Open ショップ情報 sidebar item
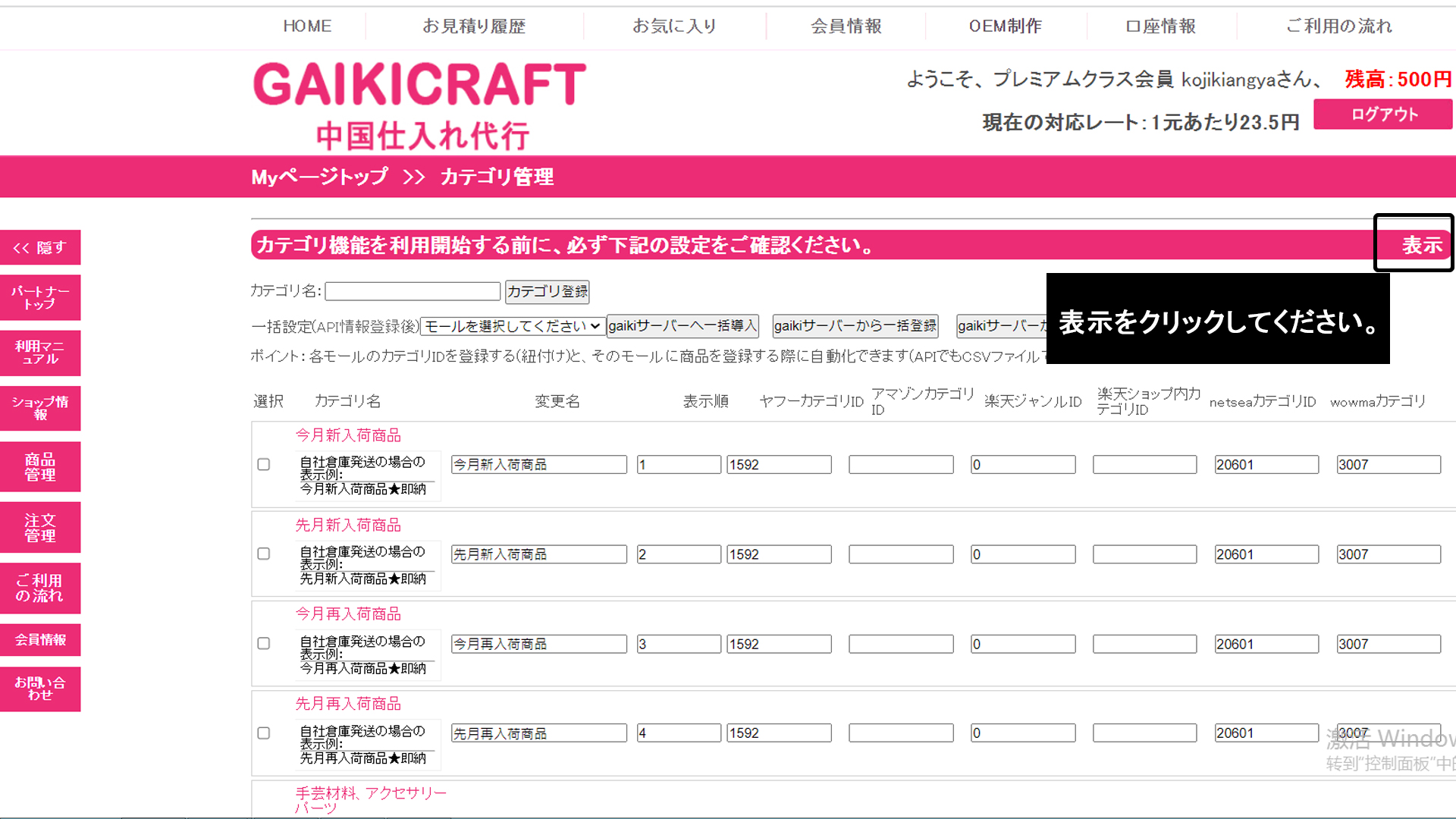 click(40, 408)
